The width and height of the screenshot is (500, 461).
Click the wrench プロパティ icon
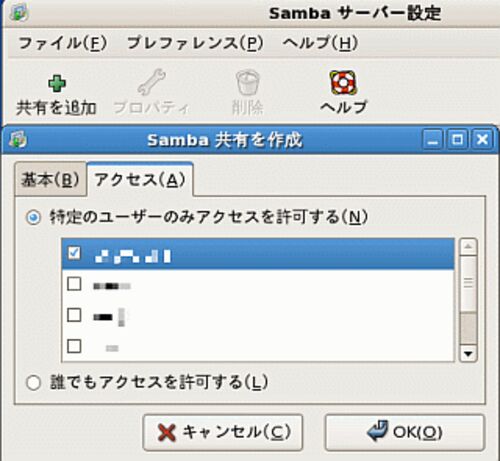point(152,82)
